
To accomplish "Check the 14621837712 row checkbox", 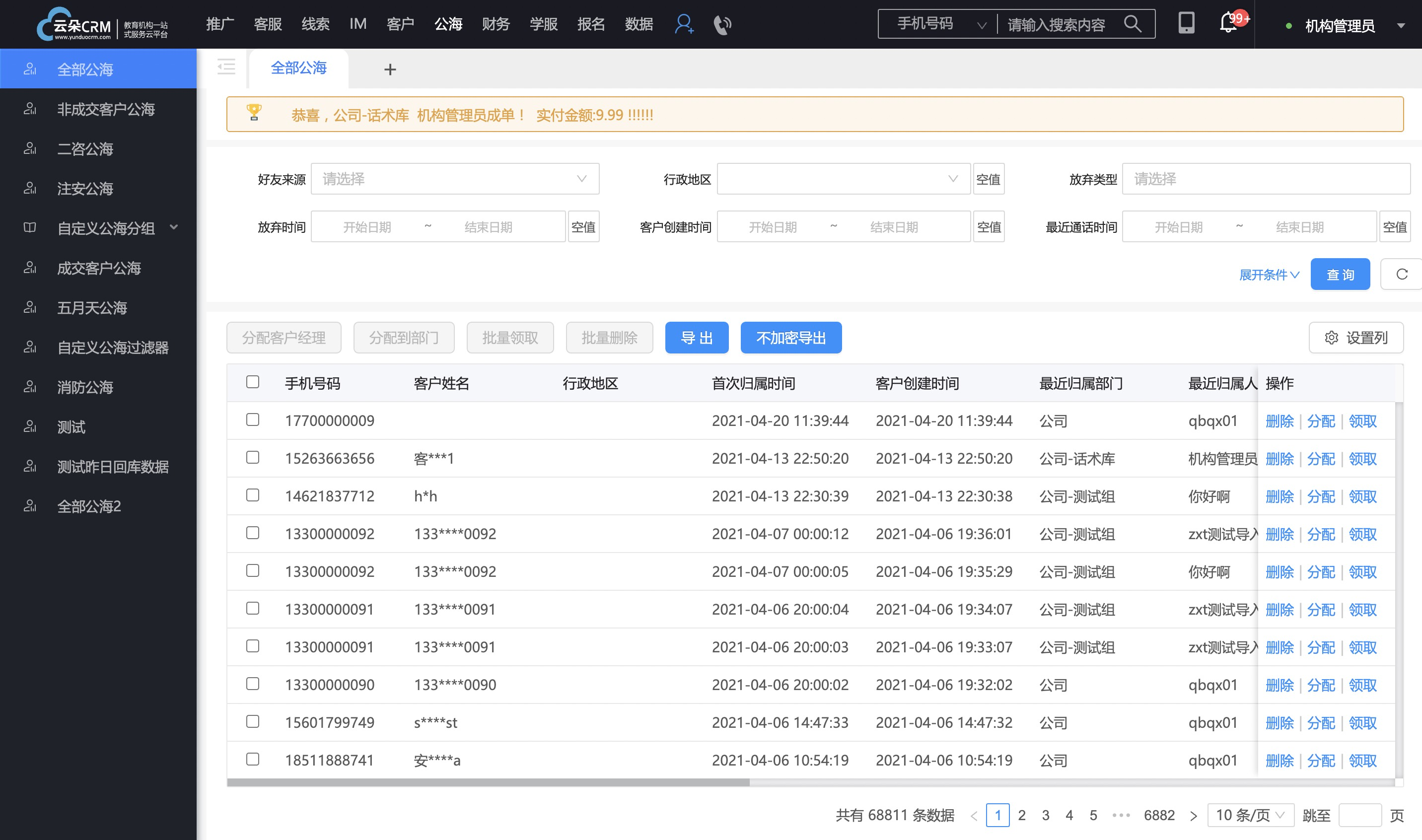I will click(x=253, y=495).
